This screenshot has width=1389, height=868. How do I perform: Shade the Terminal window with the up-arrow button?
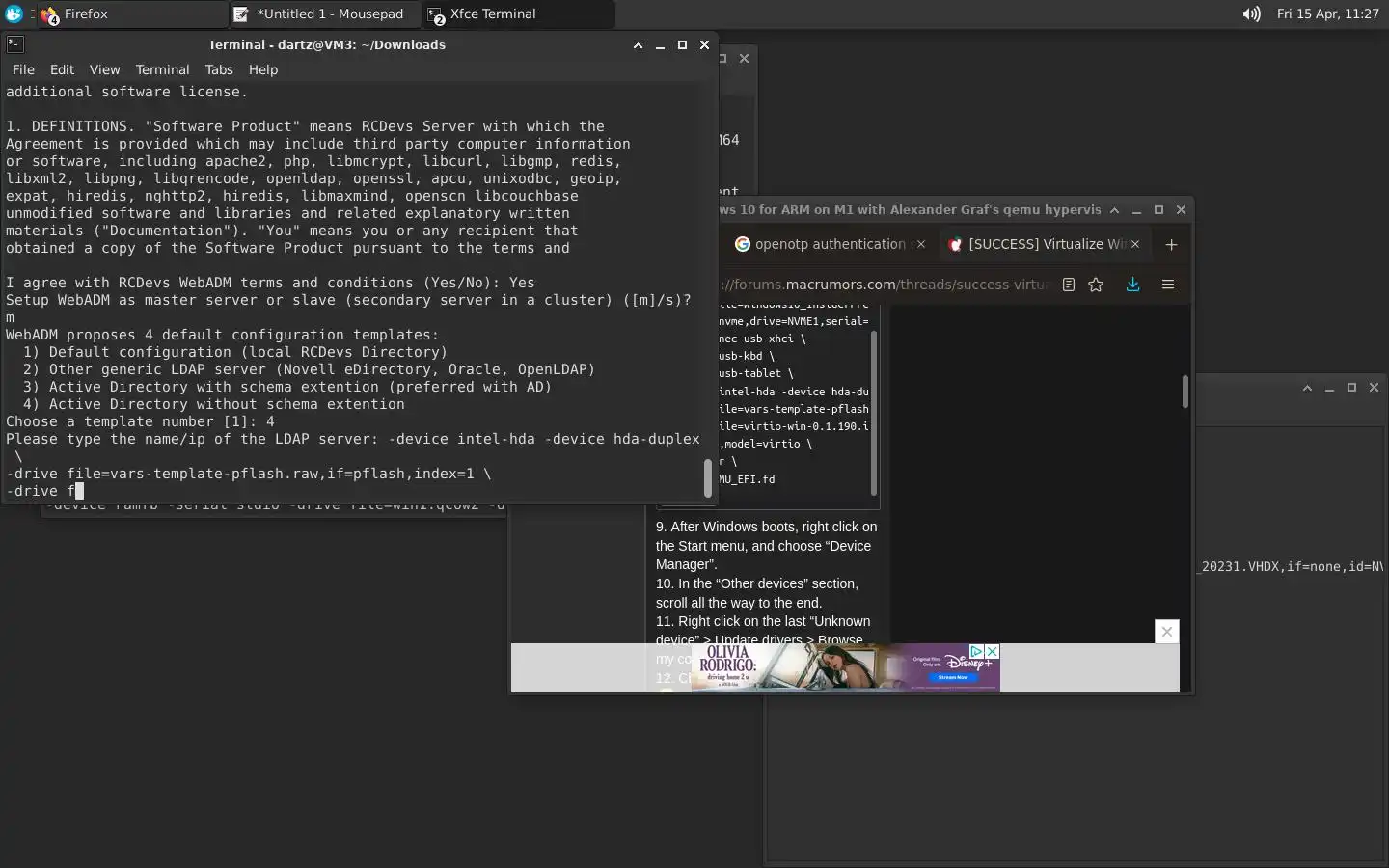tap(638, 45)
